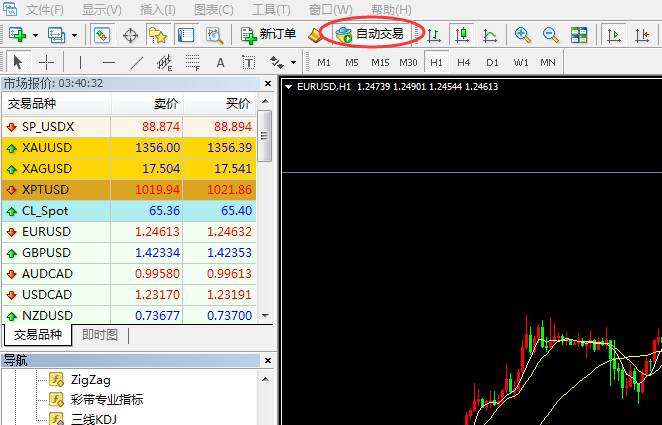Select the GBPUSD symbol row

[129, 253]
